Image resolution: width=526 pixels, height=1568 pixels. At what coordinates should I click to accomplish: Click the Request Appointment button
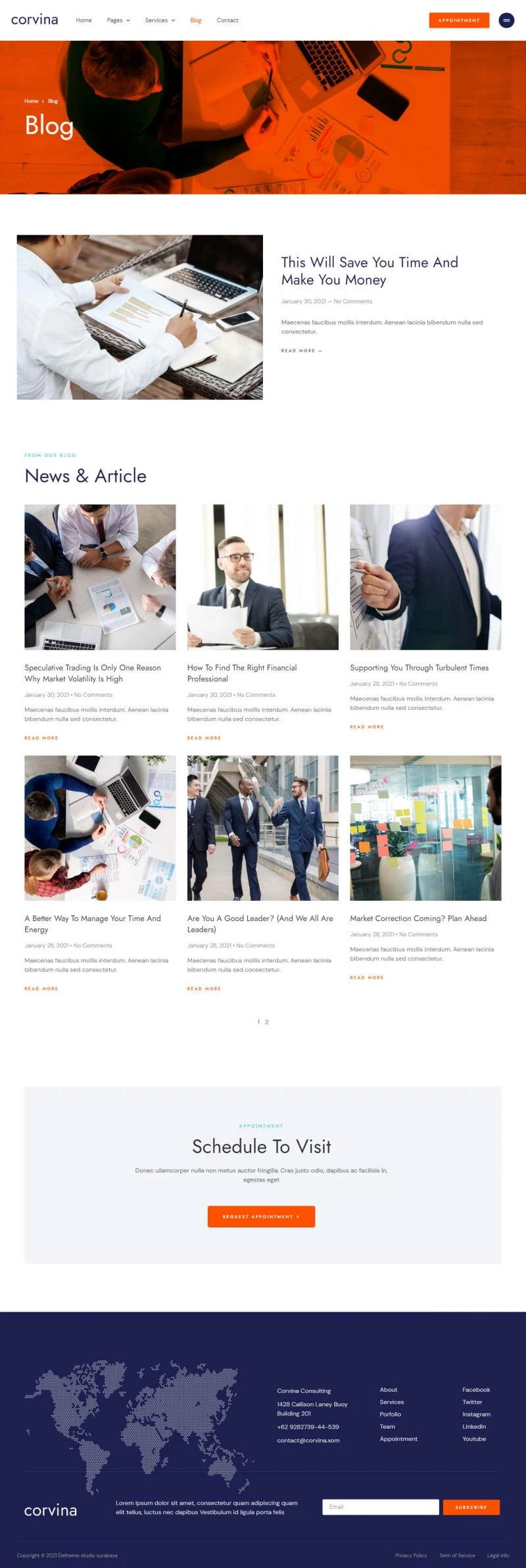(x=261, y=1216)
